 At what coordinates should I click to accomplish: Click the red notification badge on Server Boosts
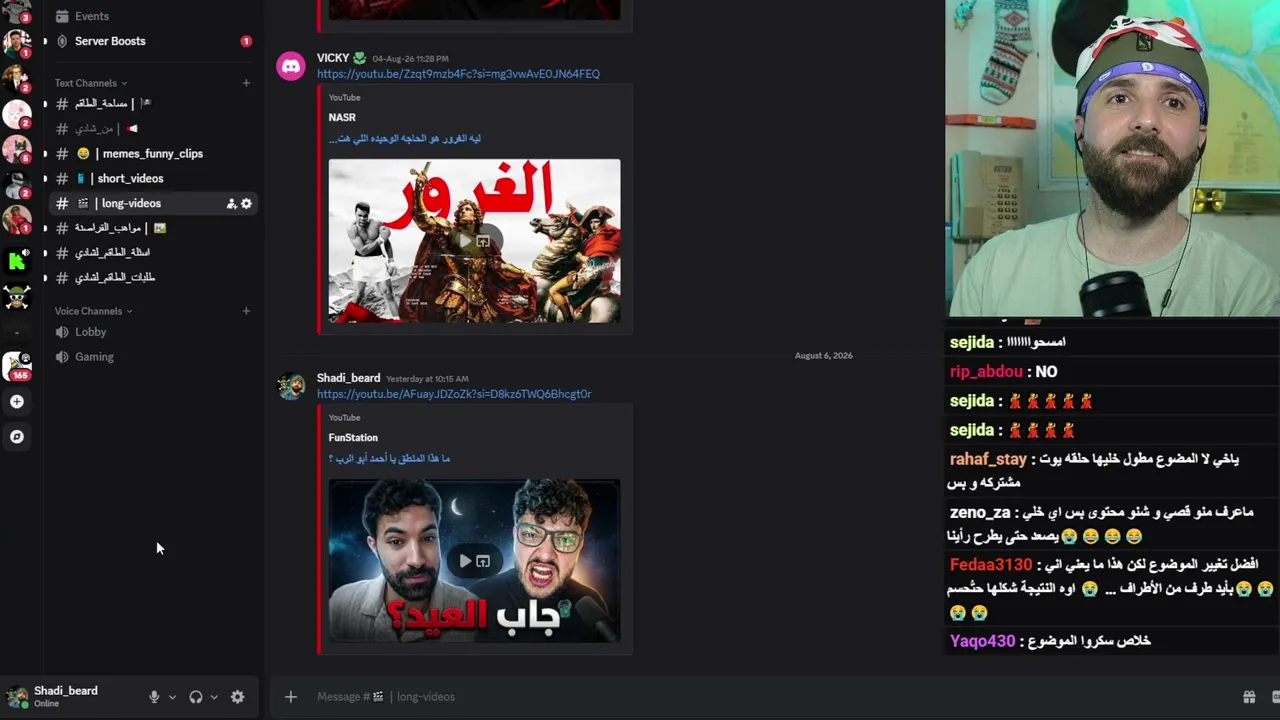(x=246, y=41)
